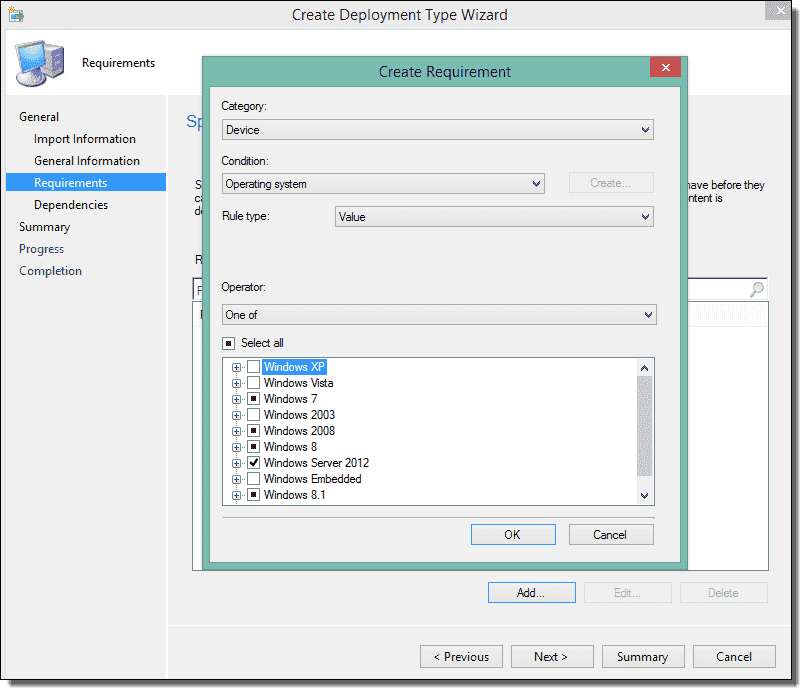Screen dimensions: 807x695
Task: Click OK to save the requirement
Action: pyautogui.click(x=513, y=534)
